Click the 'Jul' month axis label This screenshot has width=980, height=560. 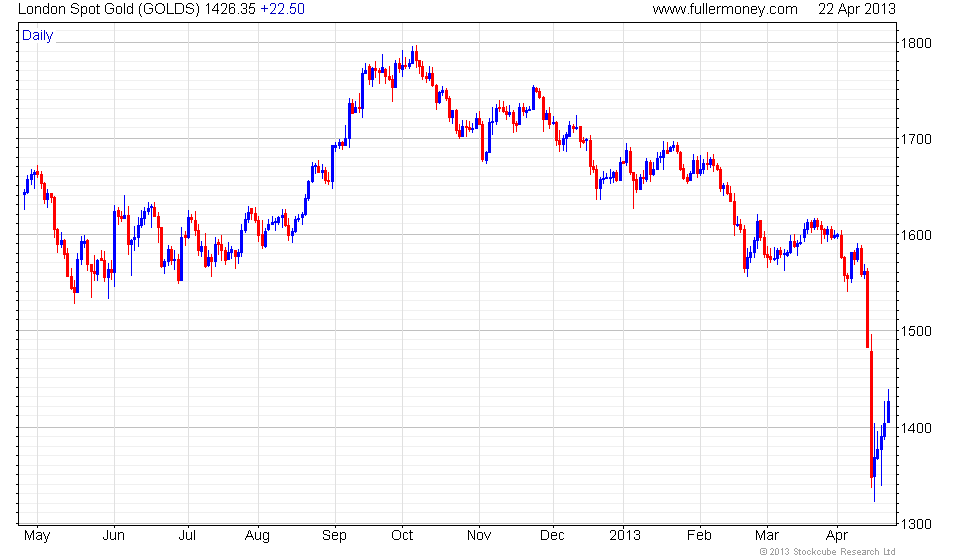point(188,536)
